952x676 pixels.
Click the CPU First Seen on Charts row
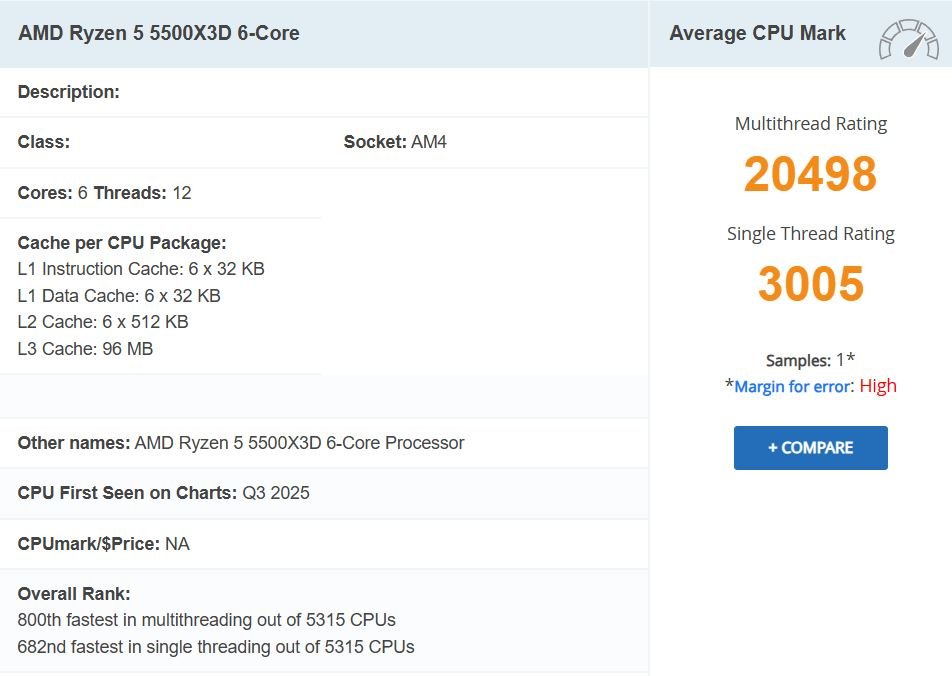tap(164, 493)
